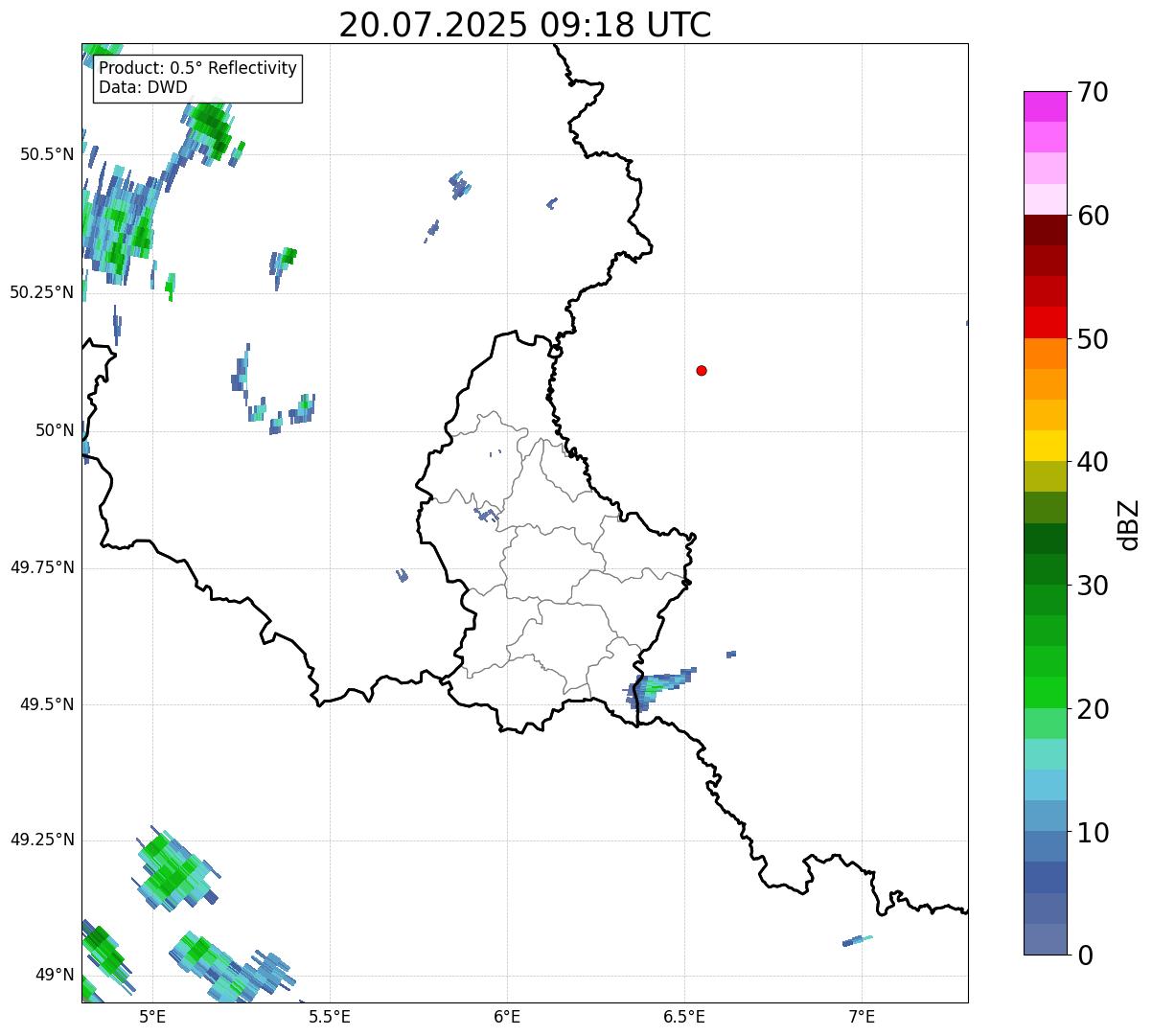Click the 6.5°E longitude label
This screenshot has height=1036, width=1152.
pos(684,1016)
